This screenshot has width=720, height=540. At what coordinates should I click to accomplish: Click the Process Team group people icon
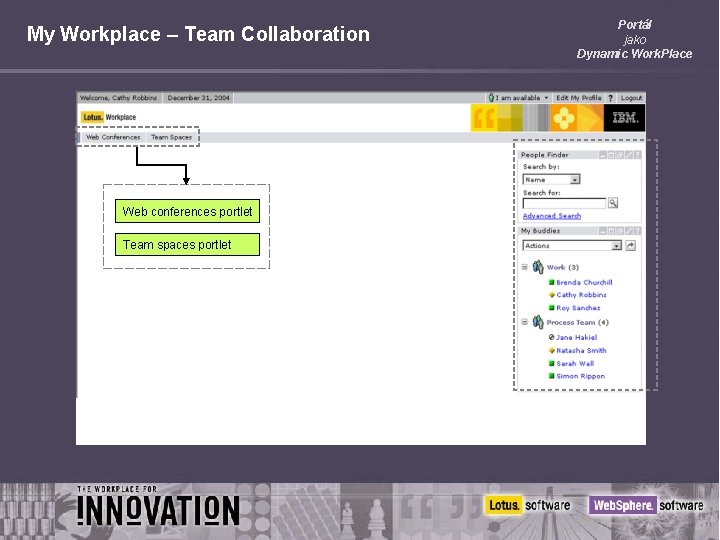pyautogui.click(x=538, y=322)
